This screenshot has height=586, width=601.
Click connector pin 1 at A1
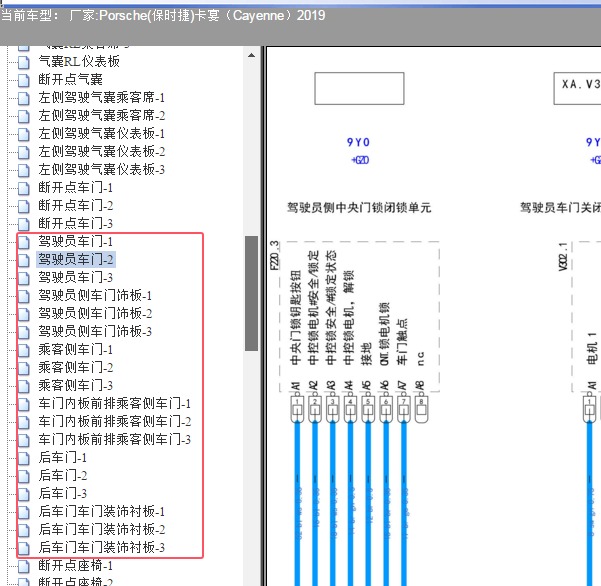[297, 409]
